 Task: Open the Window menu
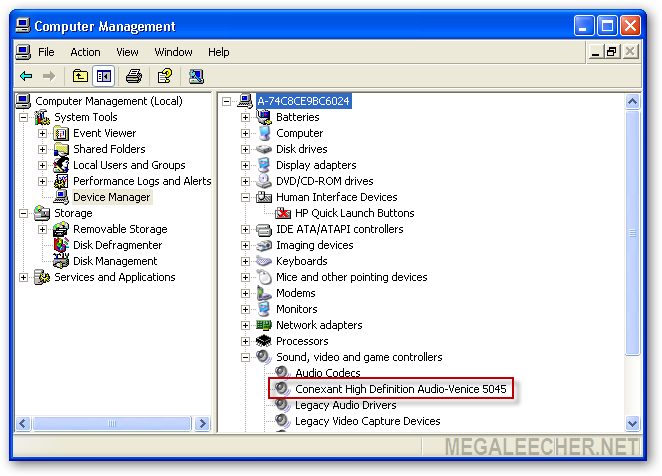click(x=173, y=52)
